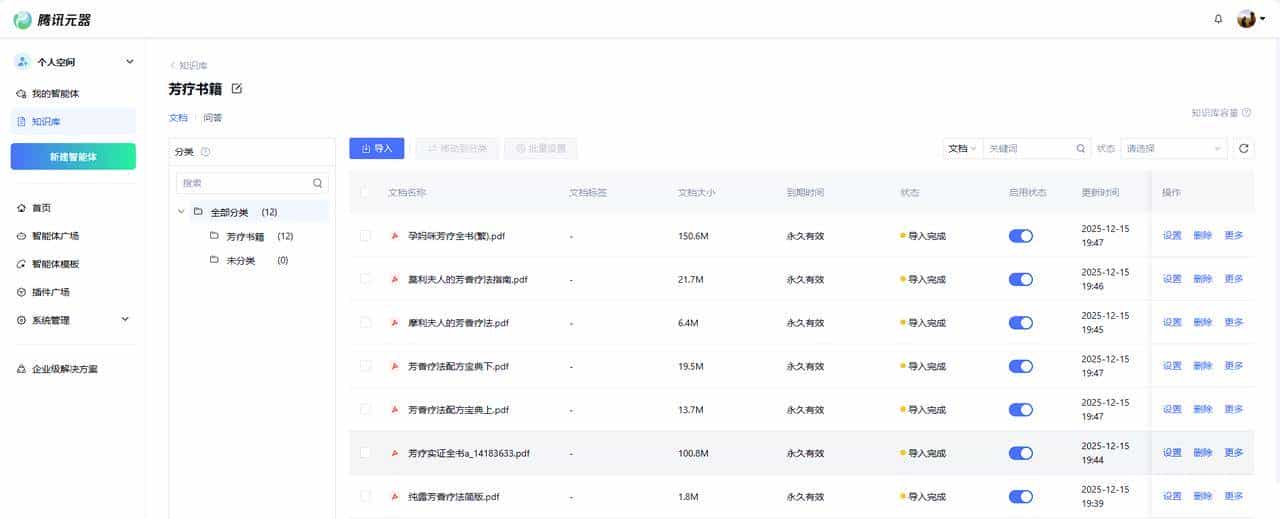Switch to the 文档 tab
1280x519 pixels.
click(x=178, y=117)
